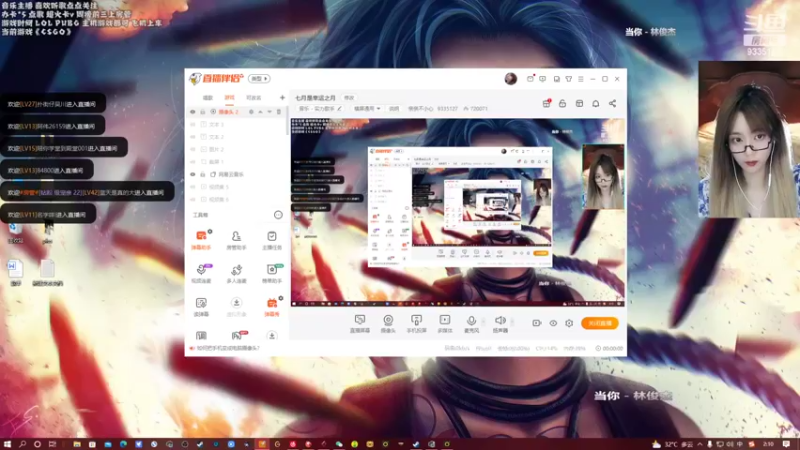Add a 多媒体 media source
This screenshot has height=450, width=800.
point(445,323)
